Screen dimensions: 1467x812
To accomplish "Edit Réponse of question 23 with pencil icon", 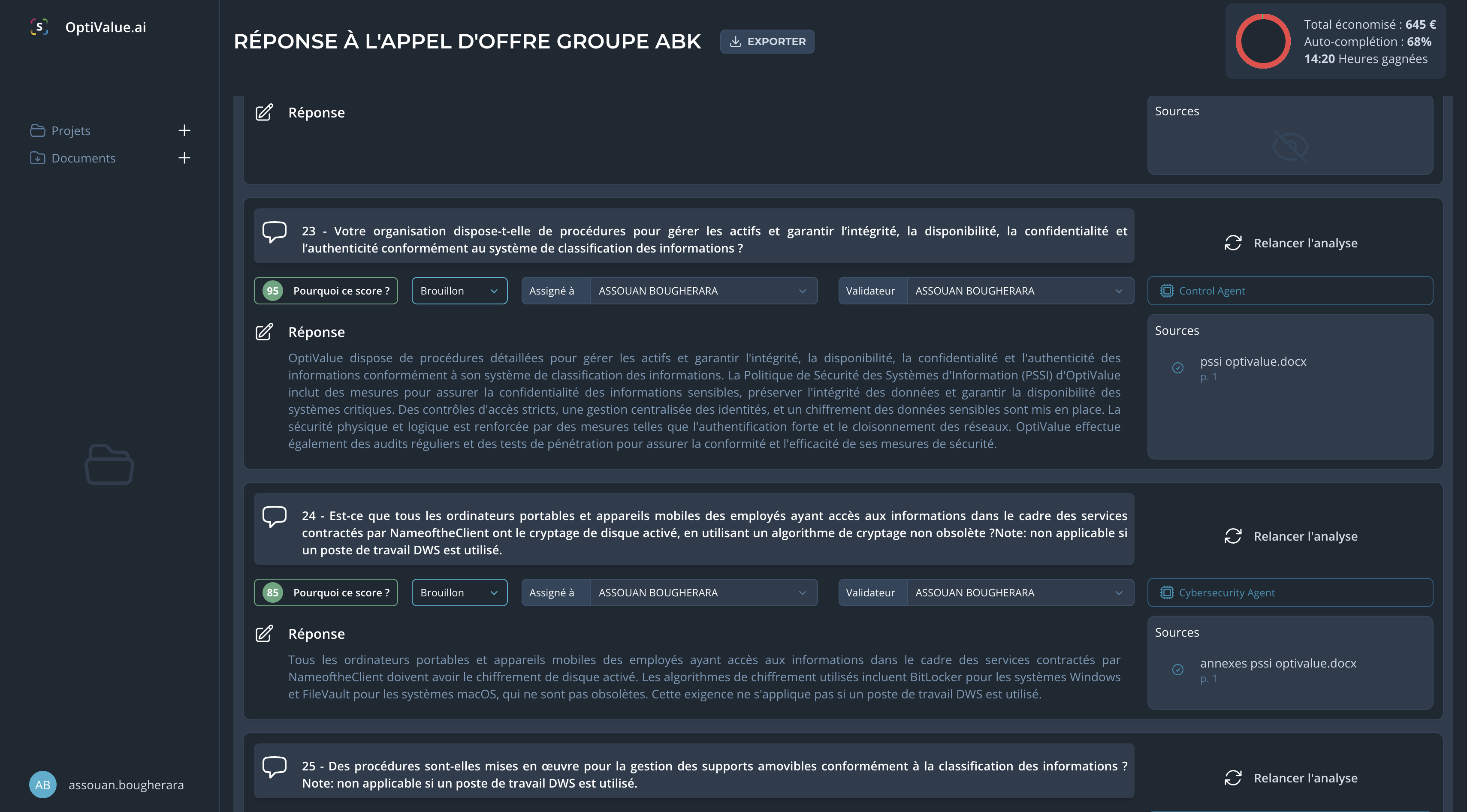I will (x=264, y=332).
